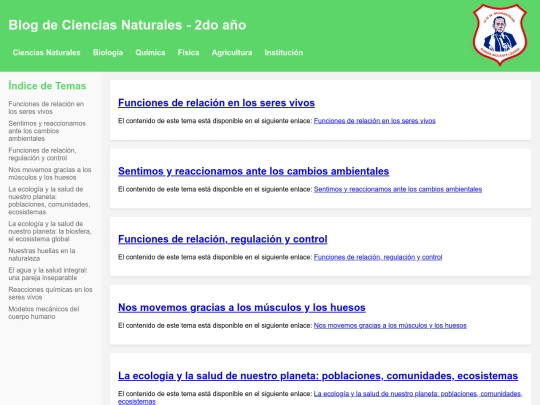Go to the Química section
Screen dimensions: 540x405
150,52
